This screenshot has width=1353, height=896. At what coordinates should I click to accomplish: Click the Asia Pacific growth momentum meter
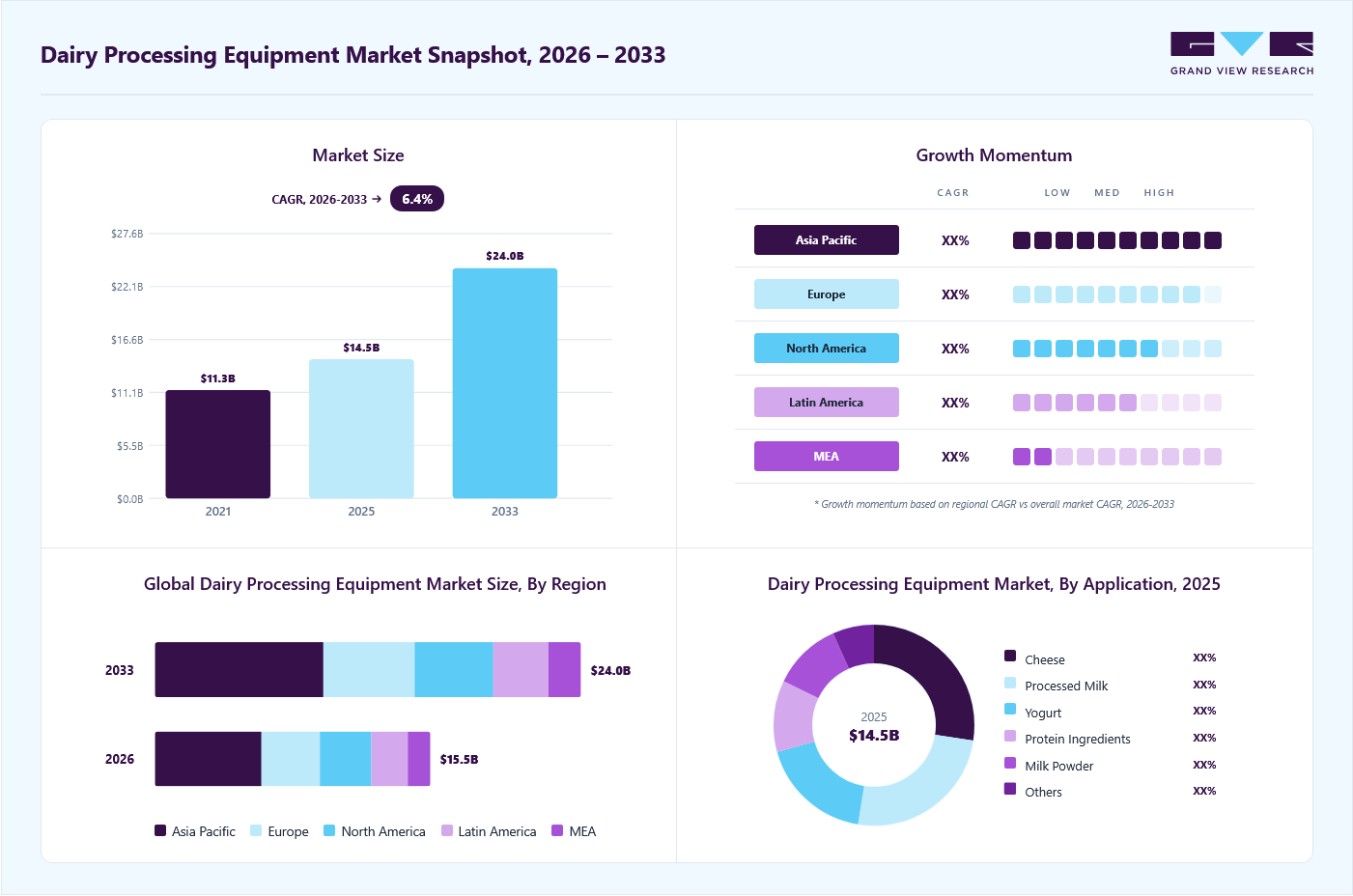point(1117,240)
